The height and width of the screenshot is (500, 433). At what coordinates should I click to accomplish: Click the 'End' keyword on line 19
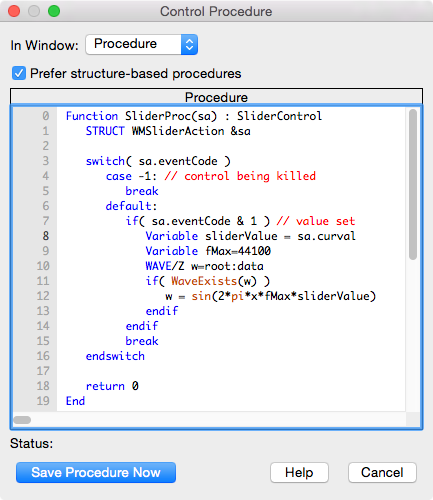pyautogui.click(x=75, y=401)
